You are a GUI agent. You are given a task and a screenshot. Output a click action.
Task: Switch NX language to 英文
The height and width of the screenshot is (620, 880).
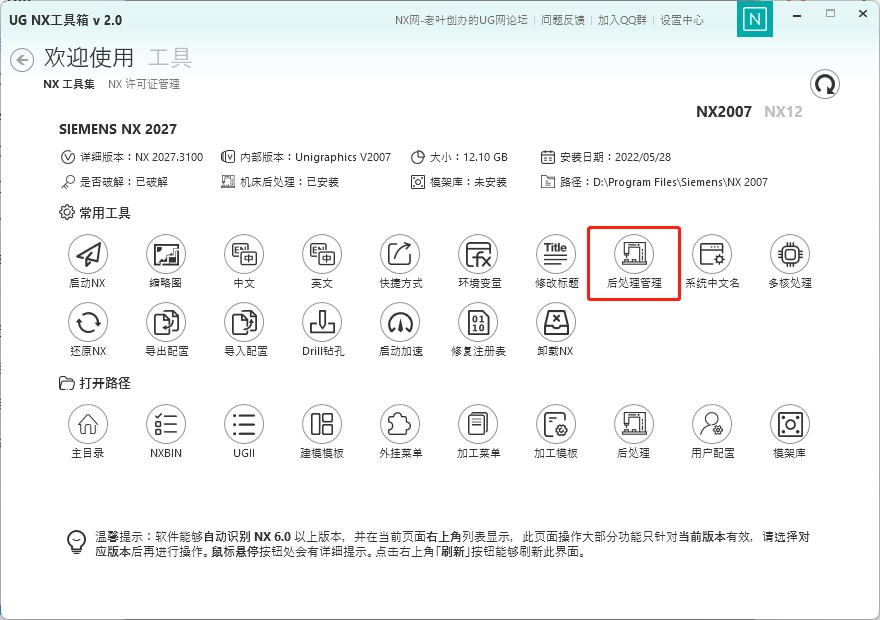coord(322,255)
